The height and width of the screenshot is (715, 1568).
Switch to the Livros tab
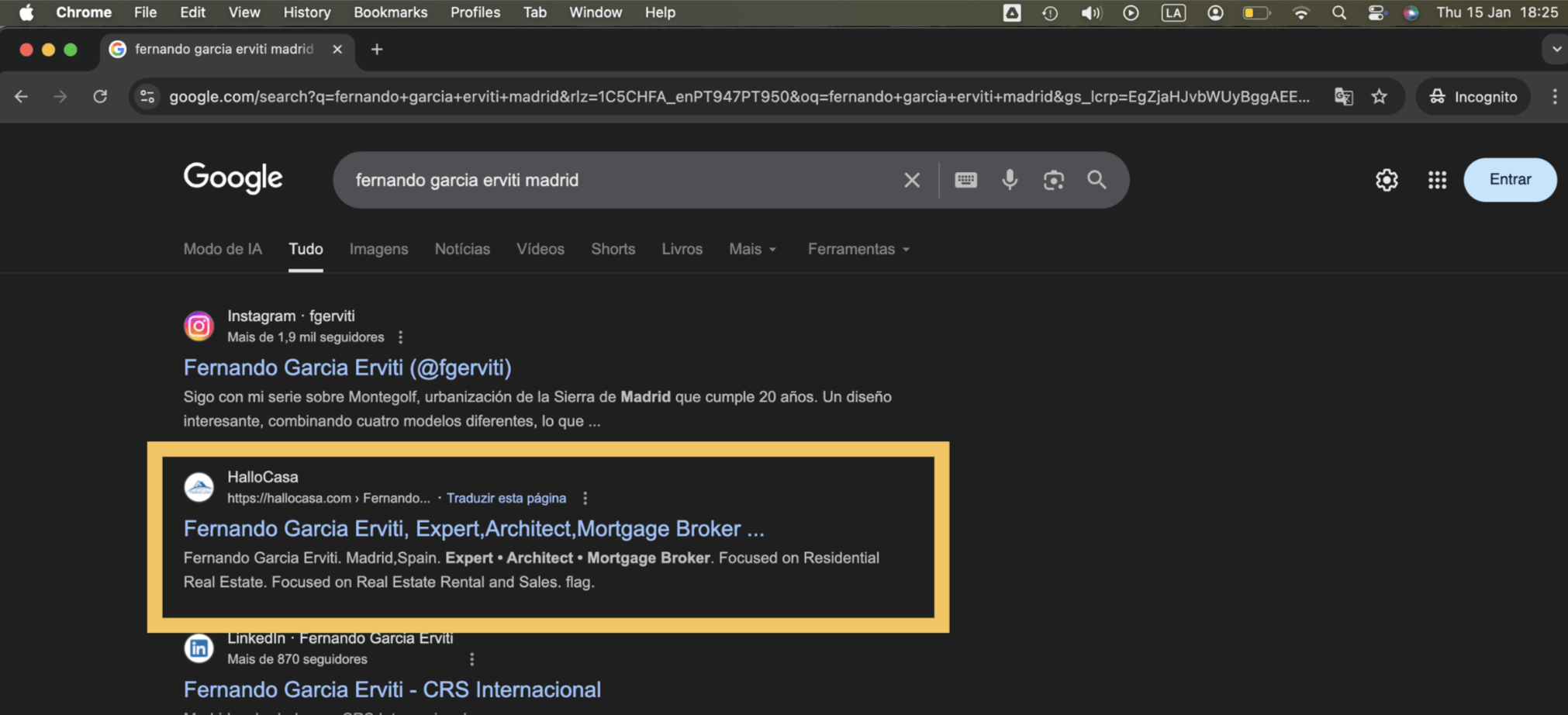682,249
